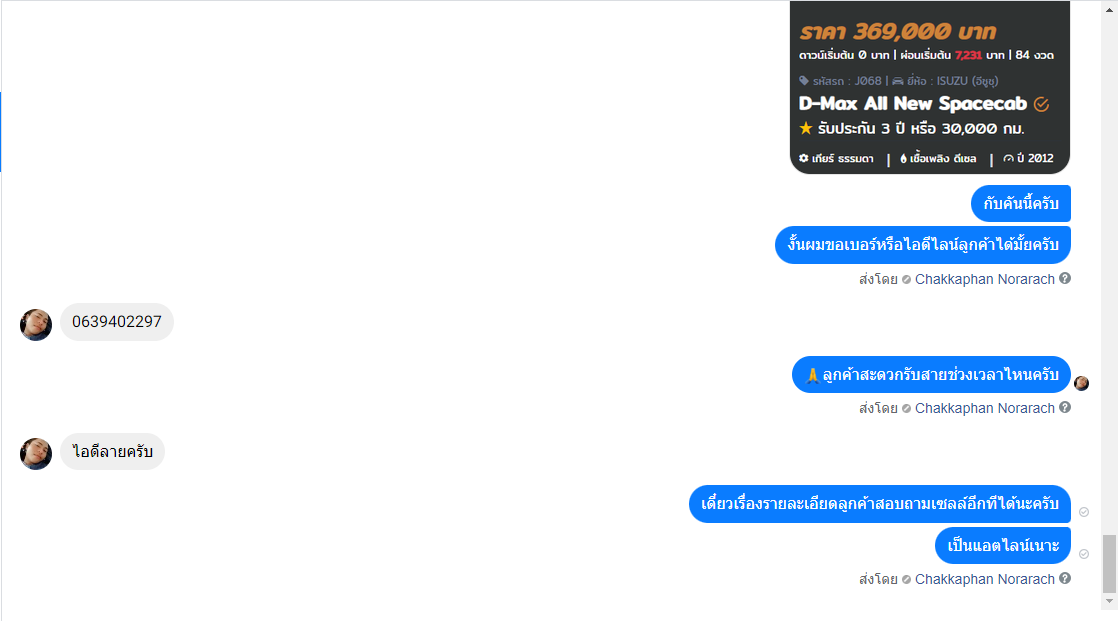Viewport: 1118px width, 621px height.
Task: Click delivered checkmark beside 'เป็นแอตไลน์เนาะ' bubble
Action: coord(1084,554)
